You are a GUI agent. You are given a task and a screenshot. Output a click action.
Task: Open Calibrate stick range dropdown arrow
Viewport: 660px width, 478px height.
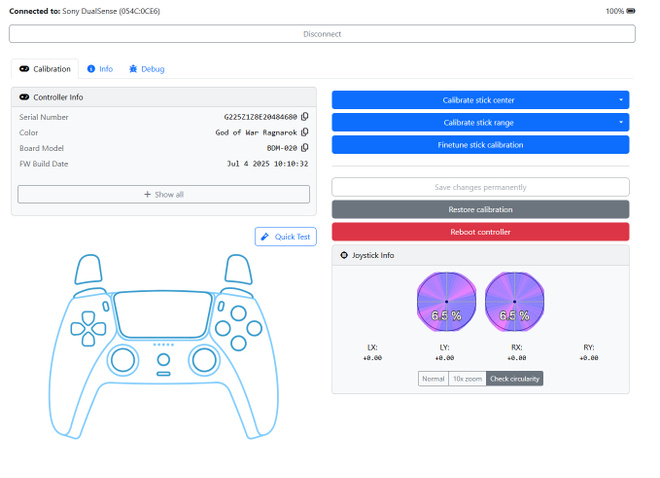[x=621, y=122]
